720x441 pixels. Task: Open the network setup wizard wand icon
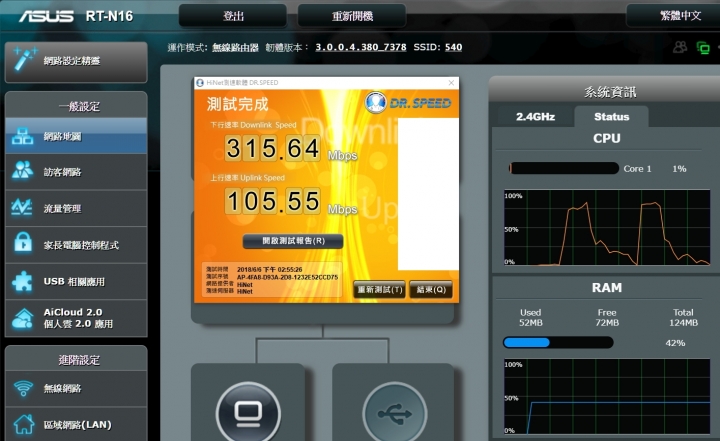24,59
